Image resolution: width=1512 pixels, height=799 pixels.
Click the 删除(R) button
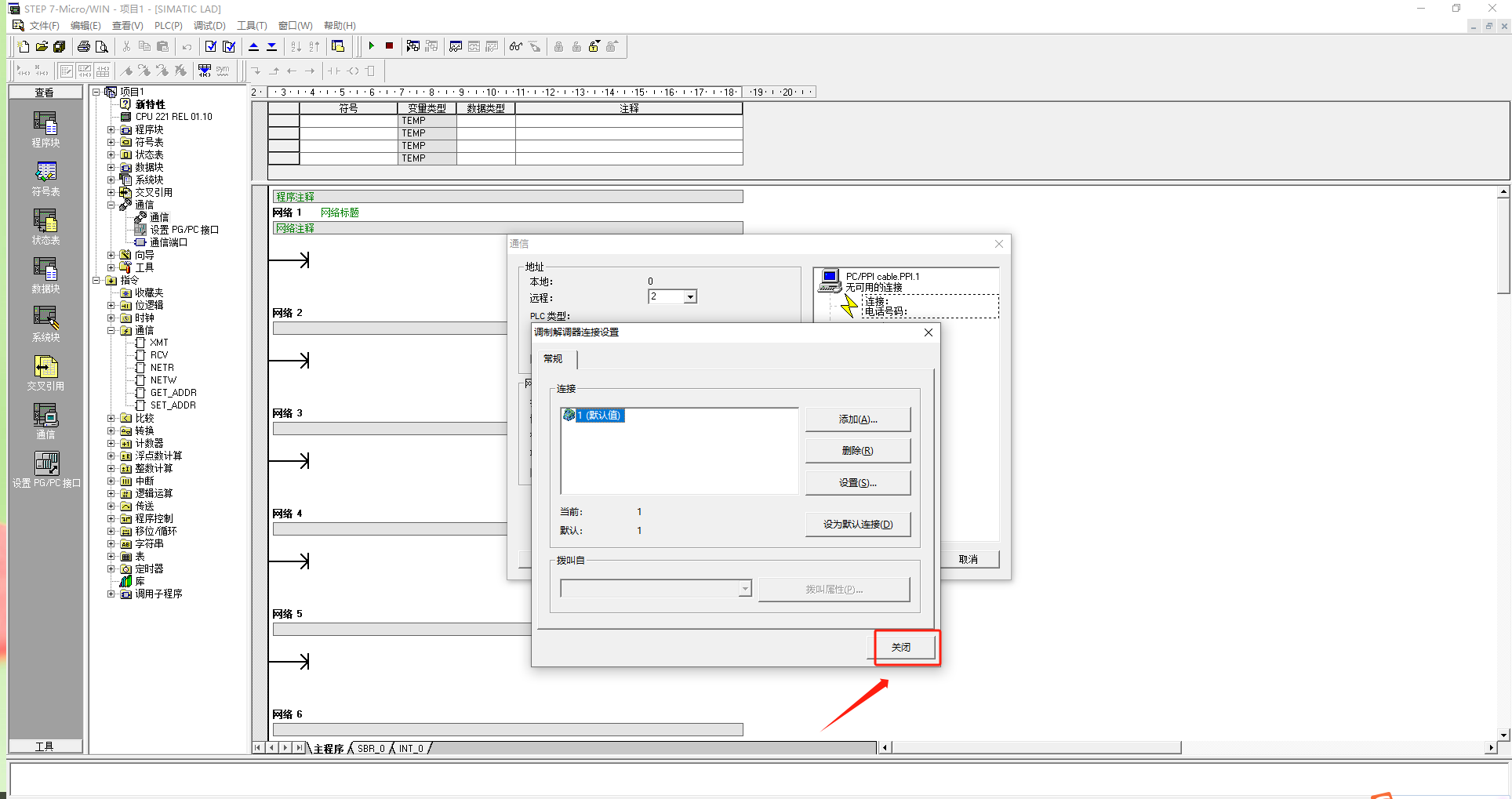click(858, 451)
